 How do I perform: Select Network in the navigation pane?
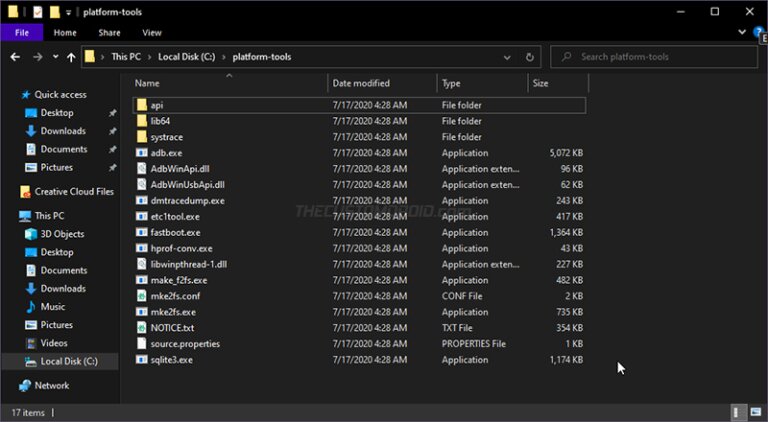point(52,385)
